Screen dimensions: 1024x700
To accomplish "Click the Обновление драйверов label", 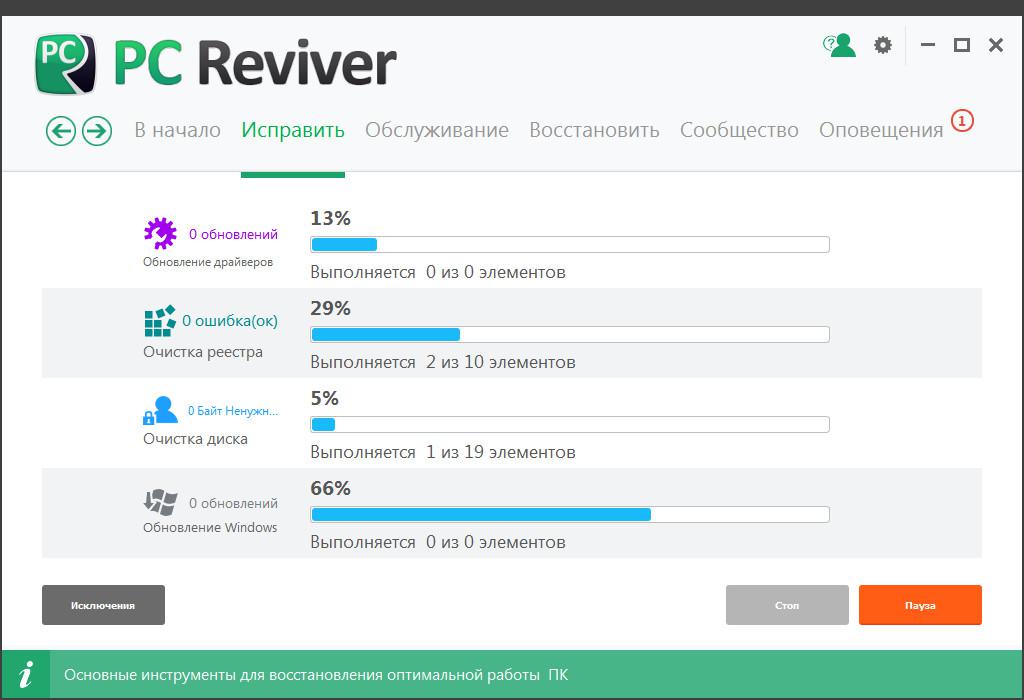I will pyautogui.click(x=208, y=262).
